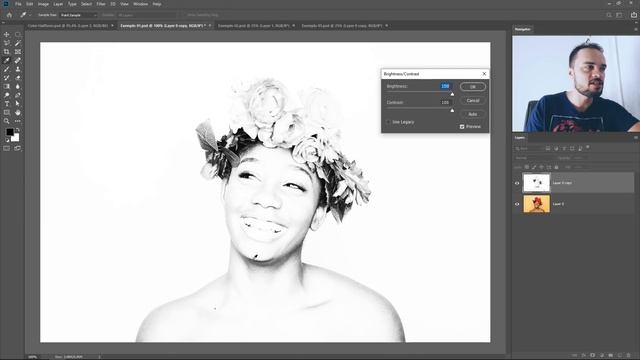Open the Layers panel menu
Viewport: 640px width, 360px height.
(636, 138)
